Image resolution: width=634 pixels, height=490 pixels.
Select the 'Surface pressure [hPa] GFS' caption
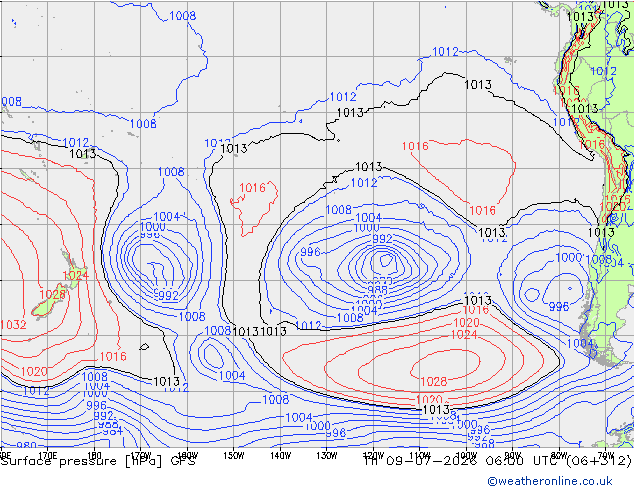[98, 461]
